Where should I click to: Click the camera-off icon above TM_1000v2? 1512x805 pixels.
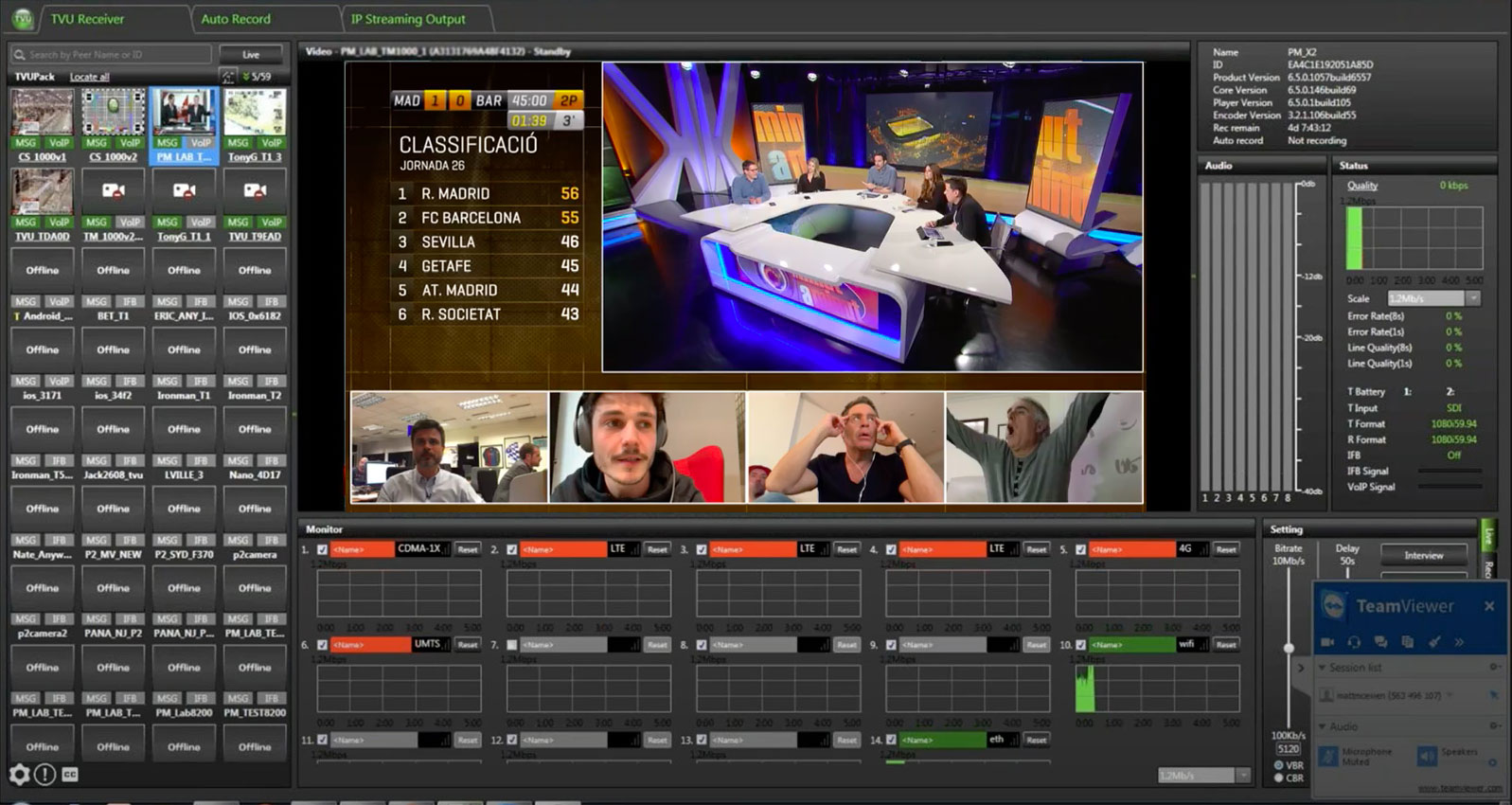pyautogui.click(x=113, y=190)
